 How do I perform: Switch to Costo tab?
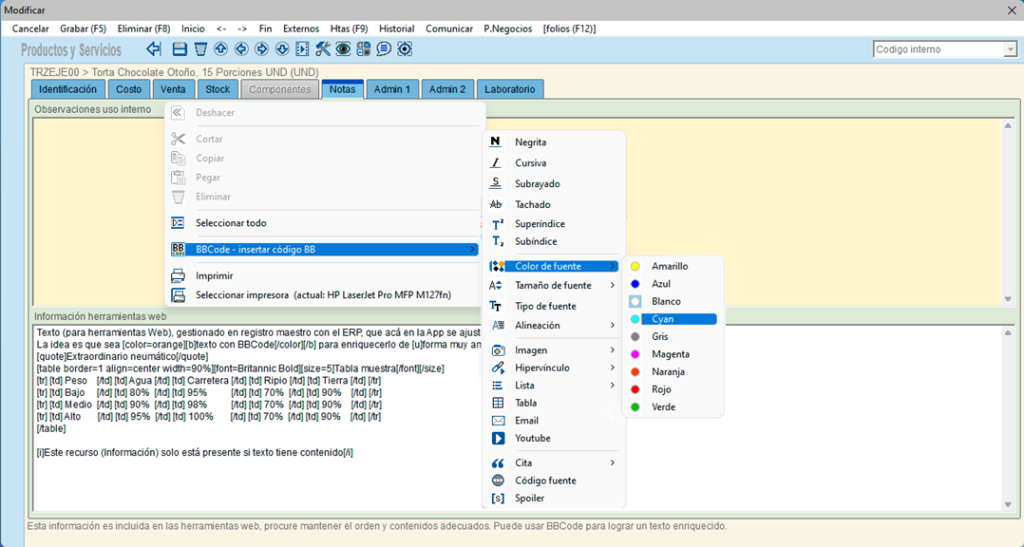(129, 89)
